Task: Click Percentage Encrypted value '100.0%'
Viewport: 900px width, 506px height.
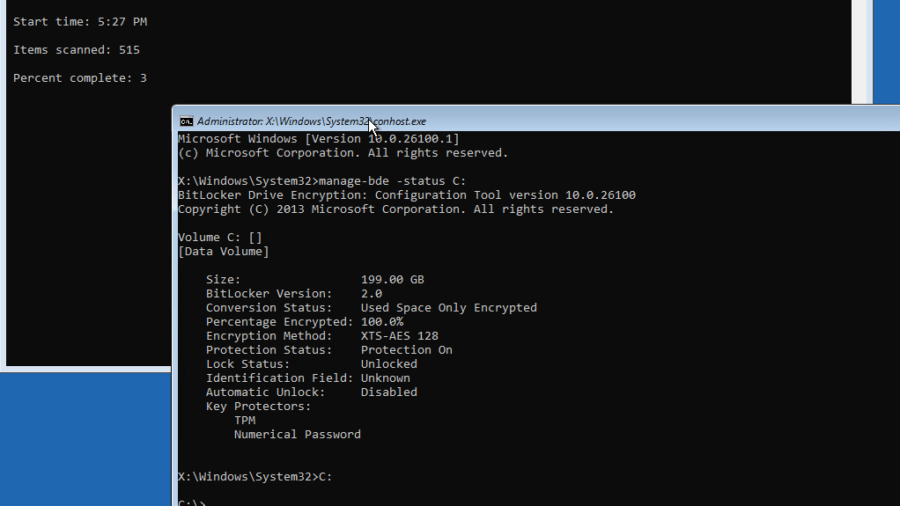Action: pyautogui.click(x=382, y=322)
